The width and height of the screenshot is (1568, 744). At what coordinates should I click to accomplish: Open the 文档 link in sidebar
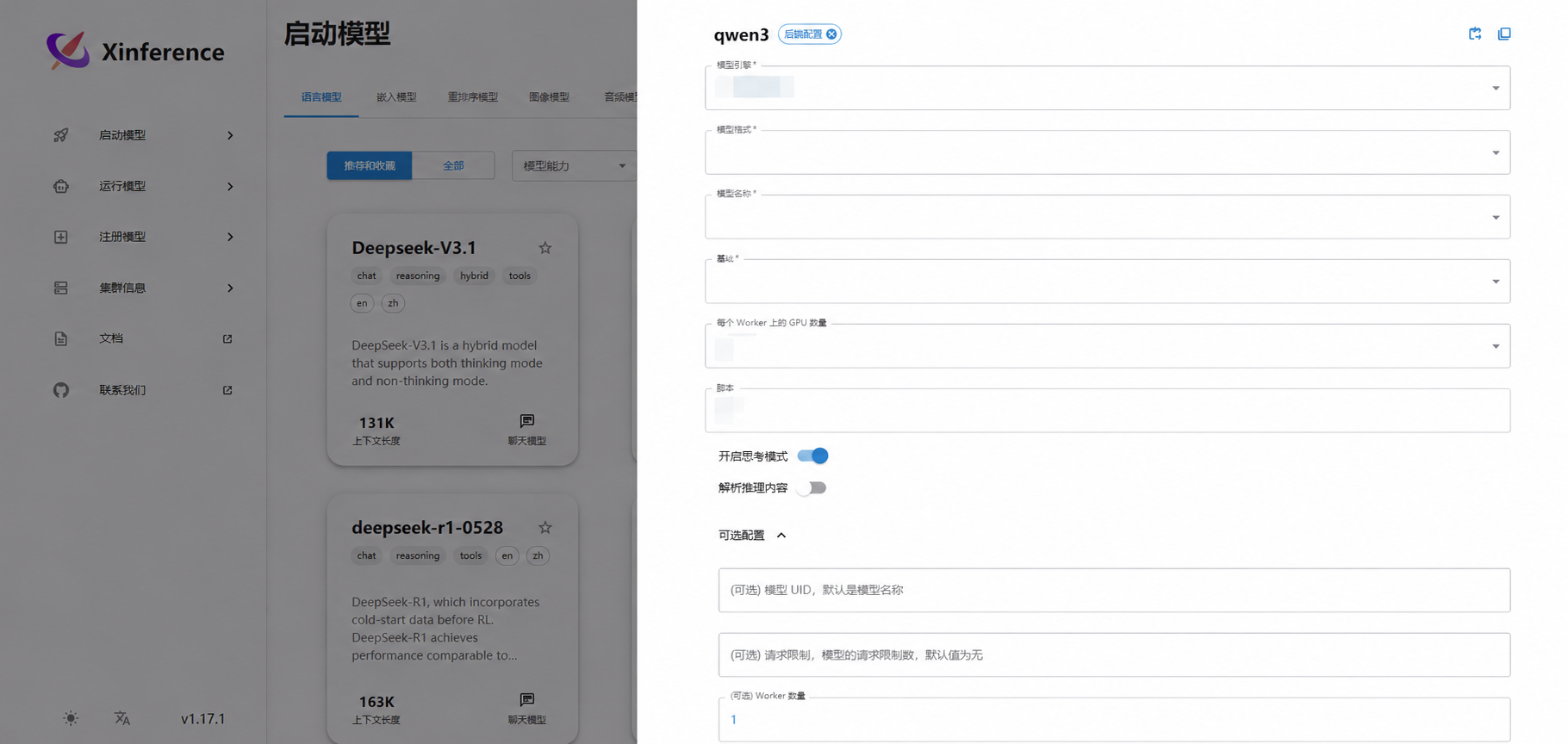pyautogui.click(x=111, y=338)
